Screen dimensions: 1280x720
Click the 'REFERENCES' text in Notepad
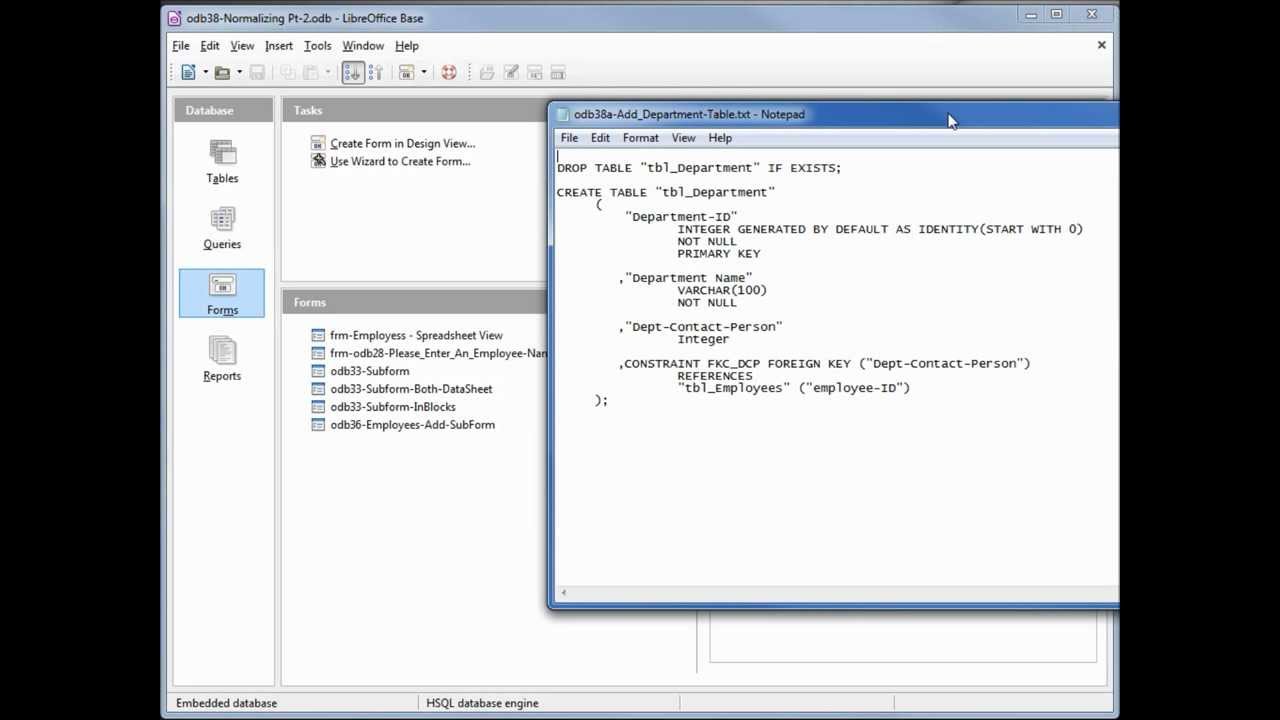coord(715,376)
